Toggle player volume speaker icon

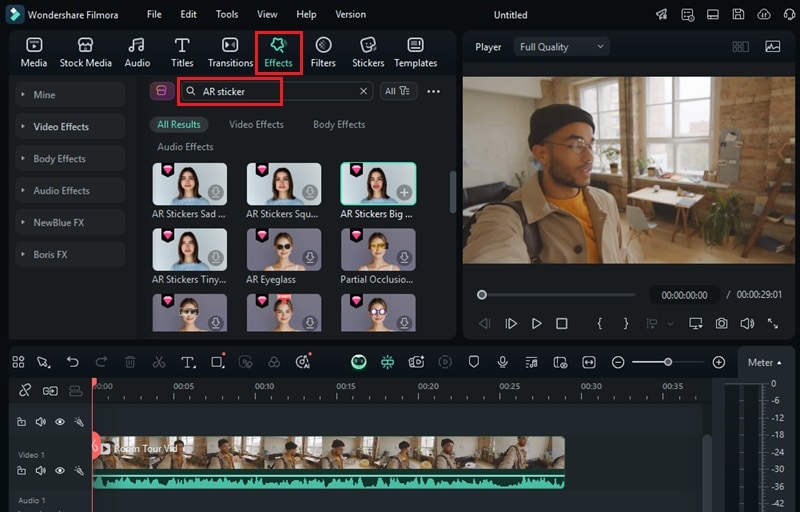tap(747, 323)
